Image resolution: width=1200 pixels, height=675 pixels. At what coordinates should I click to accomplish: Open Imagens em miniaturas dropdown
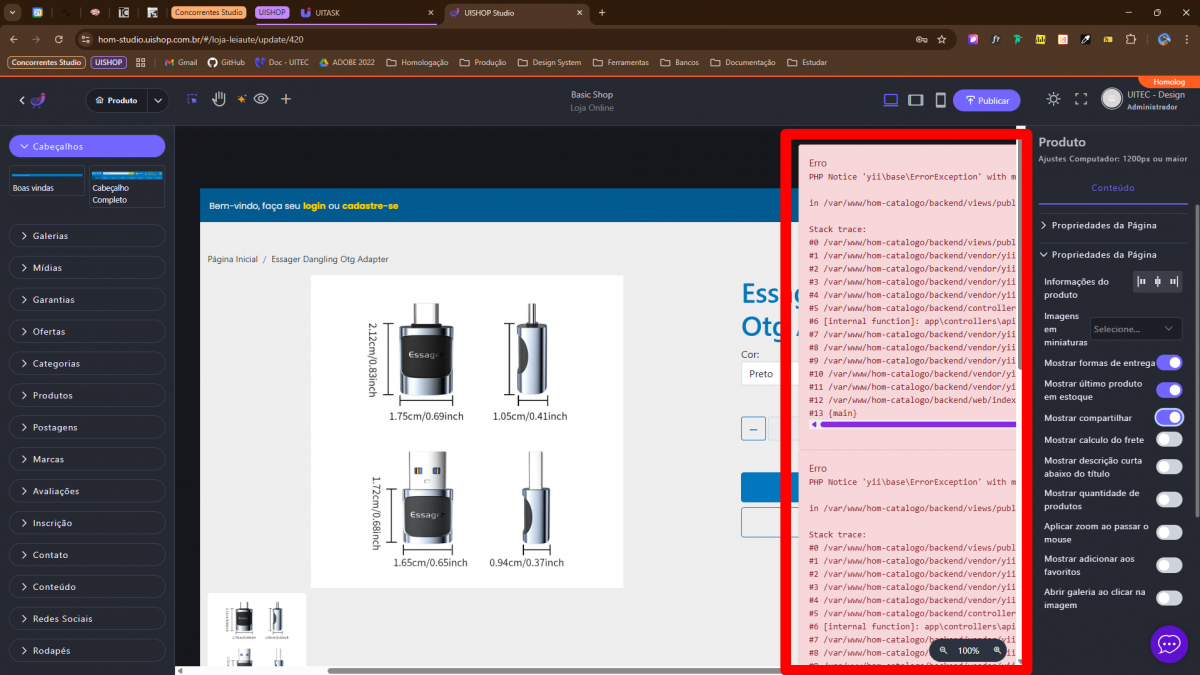pos(1136,329)
